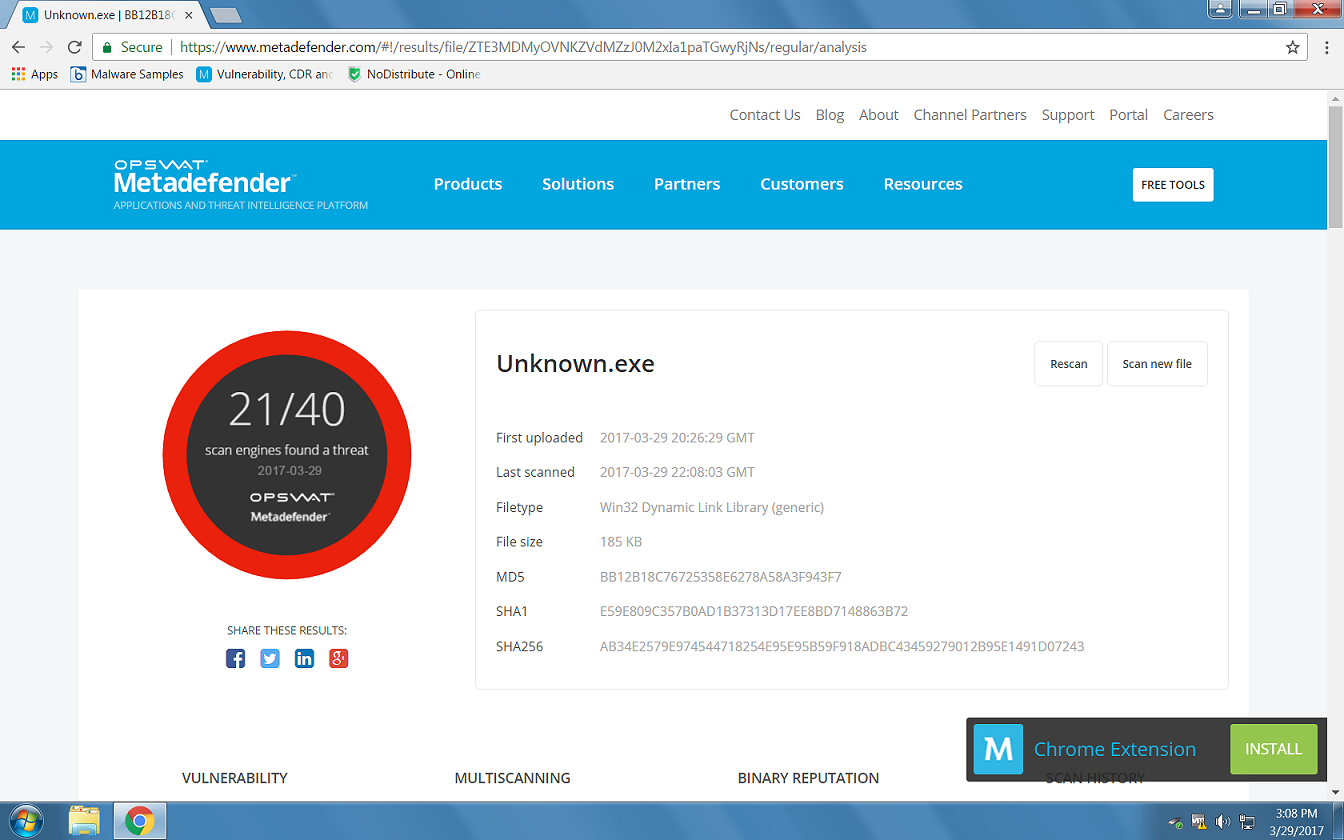The height and width of the screenshot is (840, 1344).
Task: Select the MD5 hash value
Action: [x=721, y=577]
